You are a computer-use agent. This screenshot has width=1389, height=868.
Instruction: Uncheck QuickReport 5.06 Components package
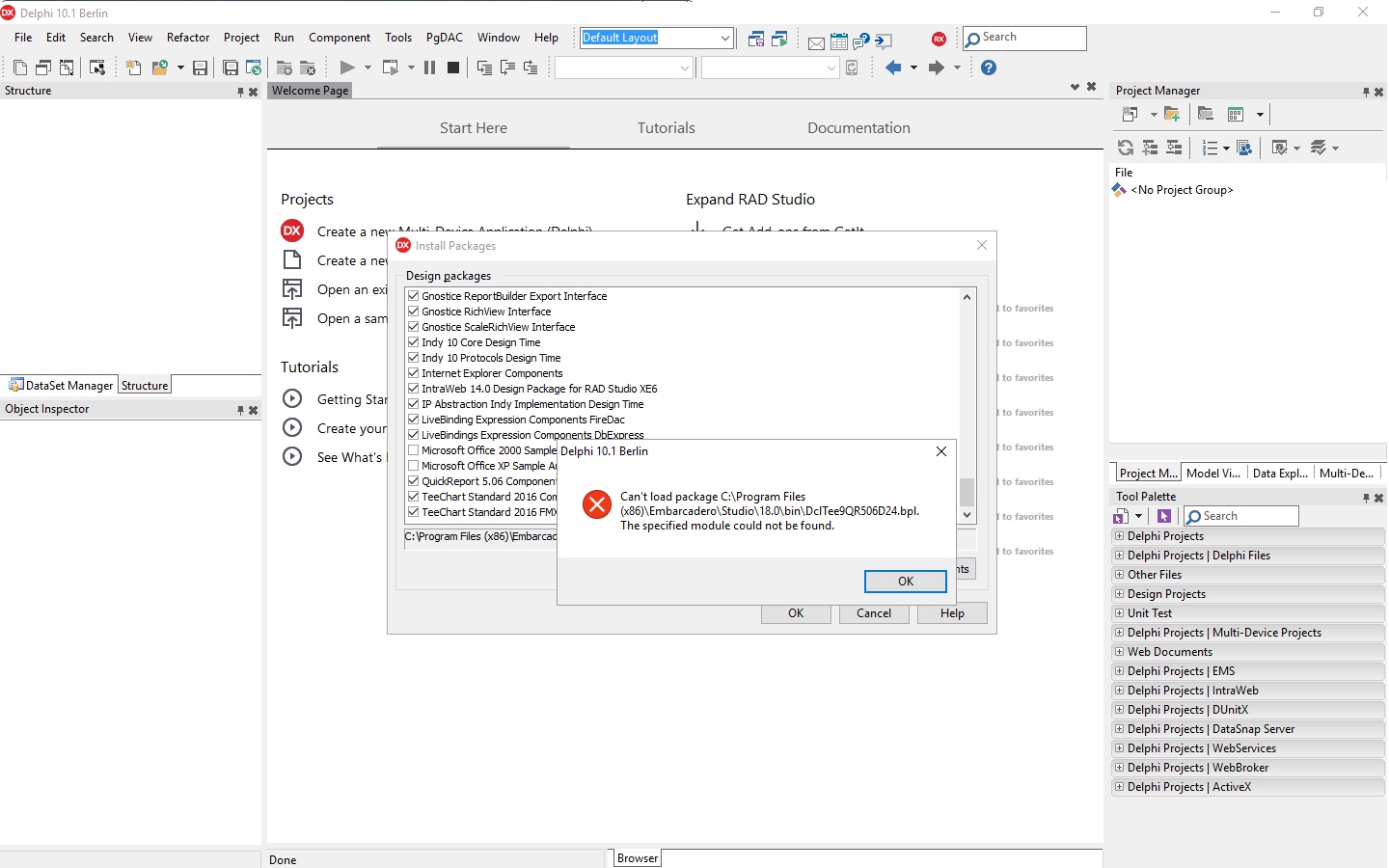click(413, 481)
